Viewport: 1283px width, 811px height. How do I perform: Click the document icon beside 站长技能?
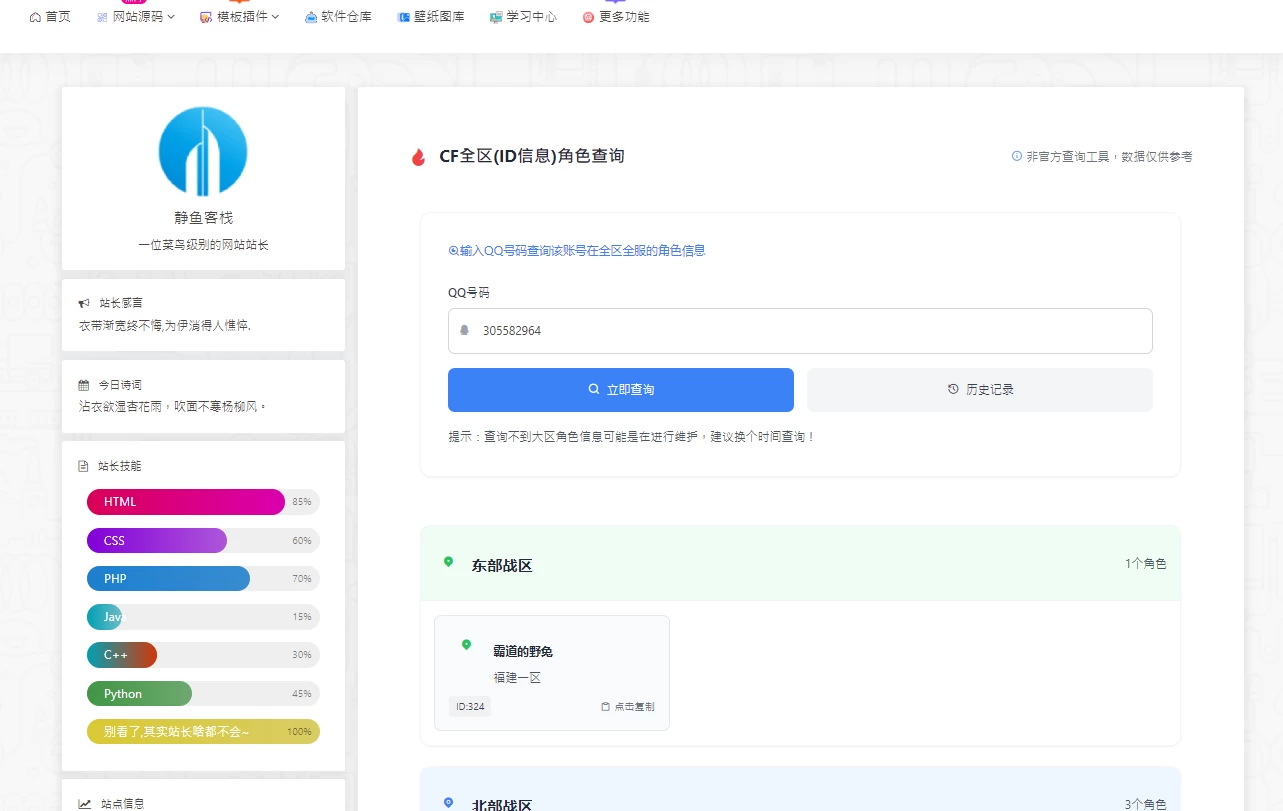[84, 466]
